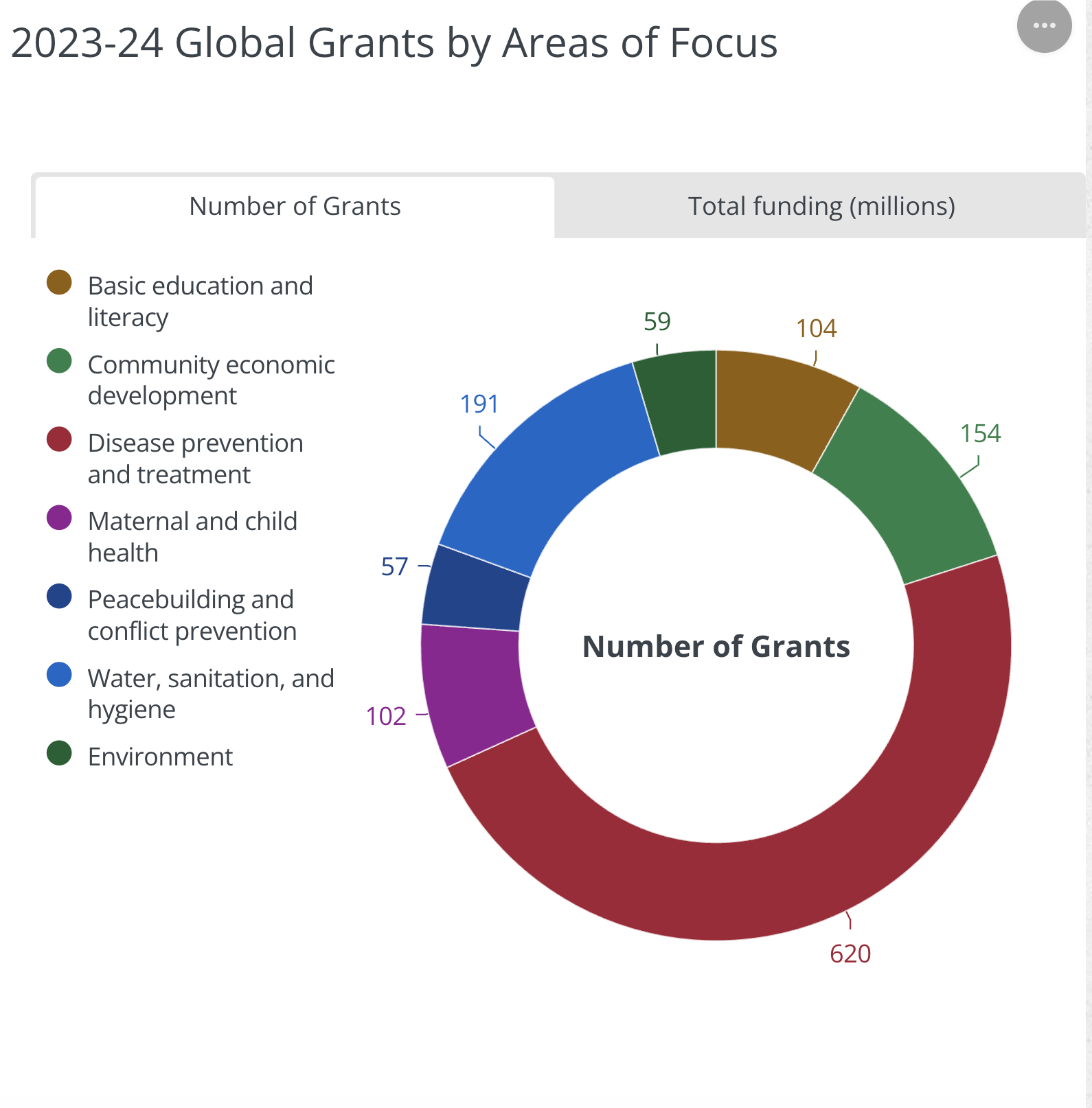This screenshot has width=1092, height=1108.
Task: Select the Number of Grants tab
Action: [295, 207]
